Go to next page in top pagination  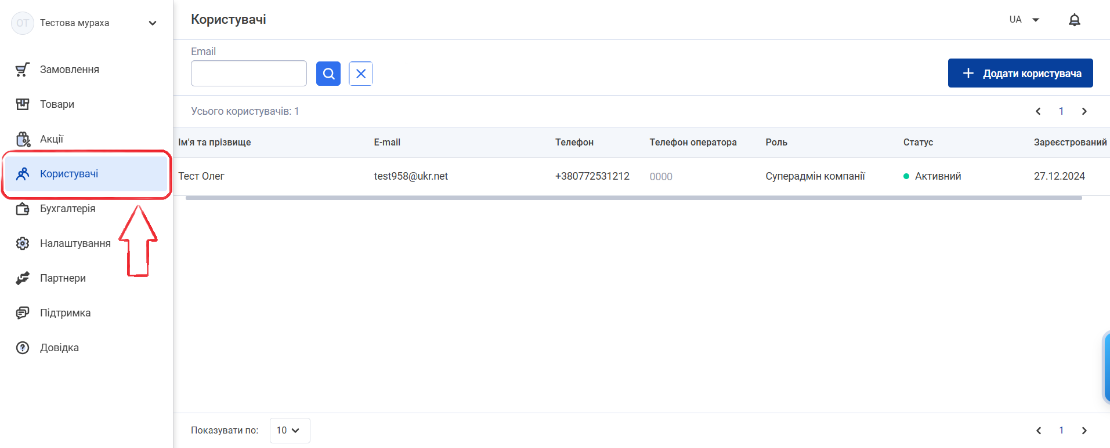coord(1084,111)
